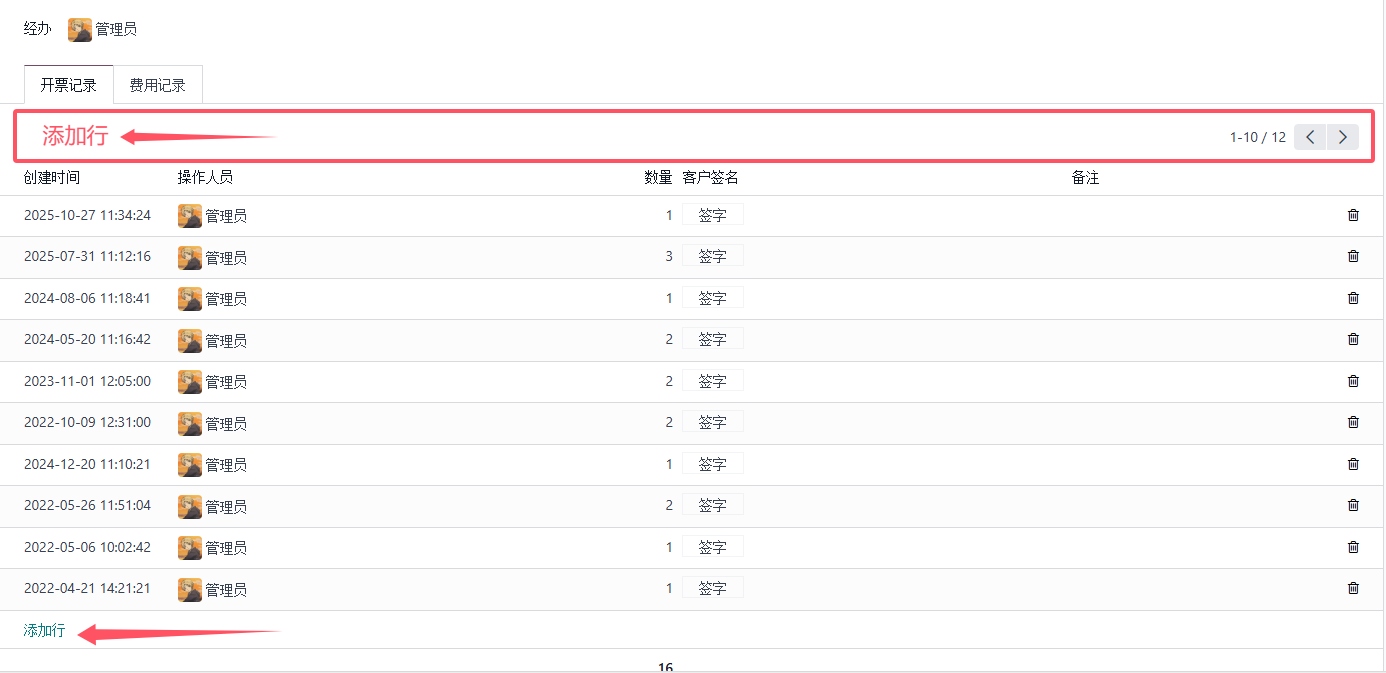Image resolution: width=1386 pixels, height=673 pixels.
Task: Remove the 2024-12-20 11:10:21 record
Action: [x=1353, y=464]
